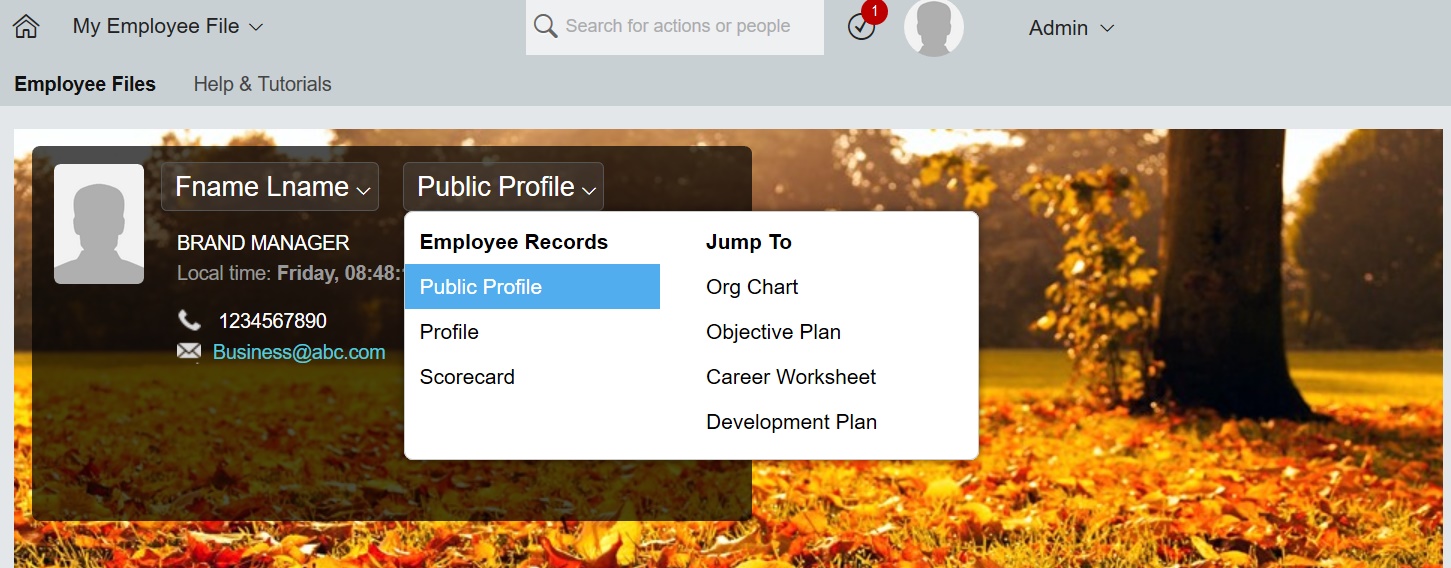The height and width of the screenshot is (568, 1451).
Task: Open Development Plan from Jump To
Action: (x=791, y=422)
